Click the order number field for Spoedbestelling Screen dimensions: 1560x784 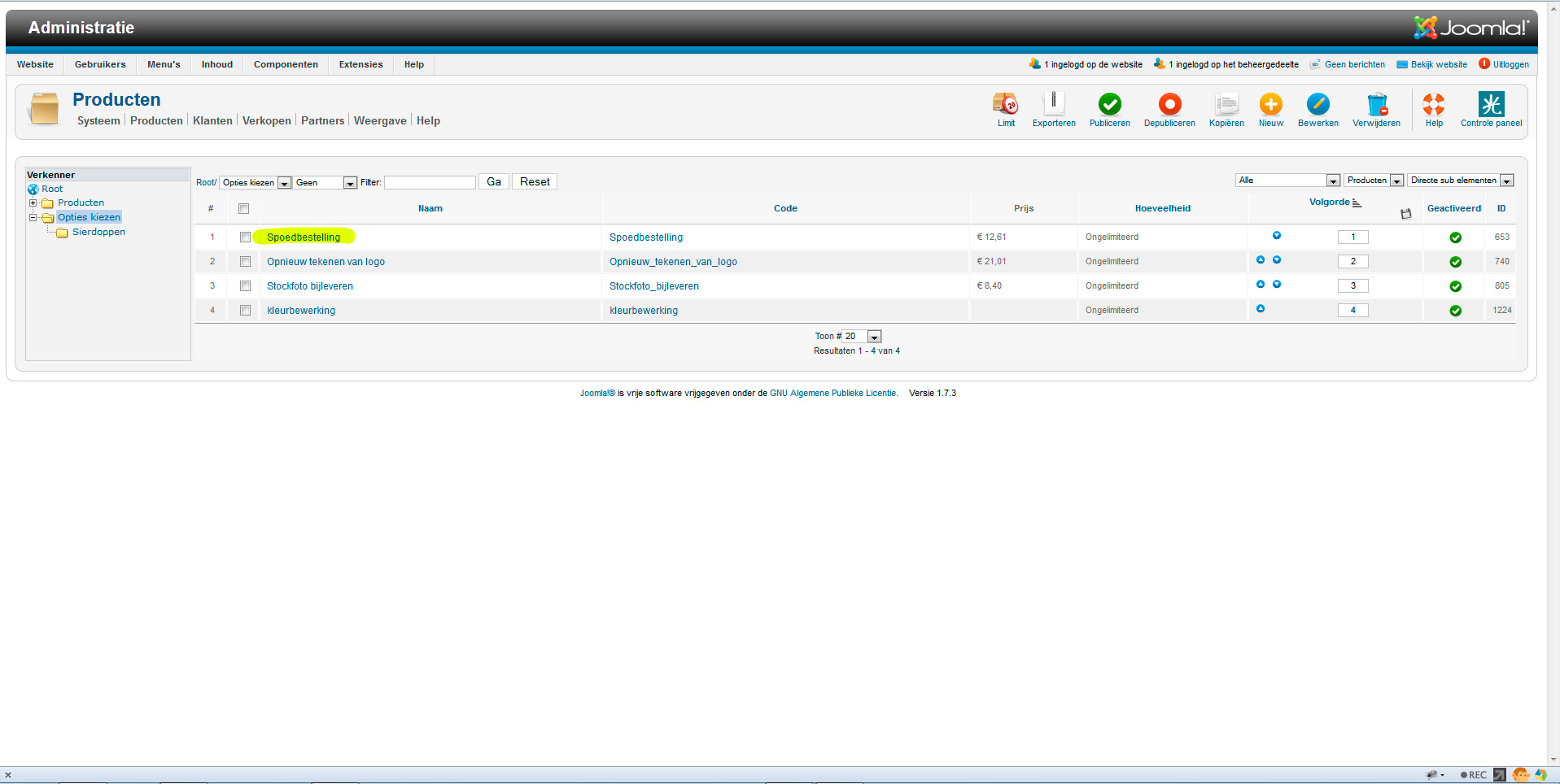[x=1353, y=237]
